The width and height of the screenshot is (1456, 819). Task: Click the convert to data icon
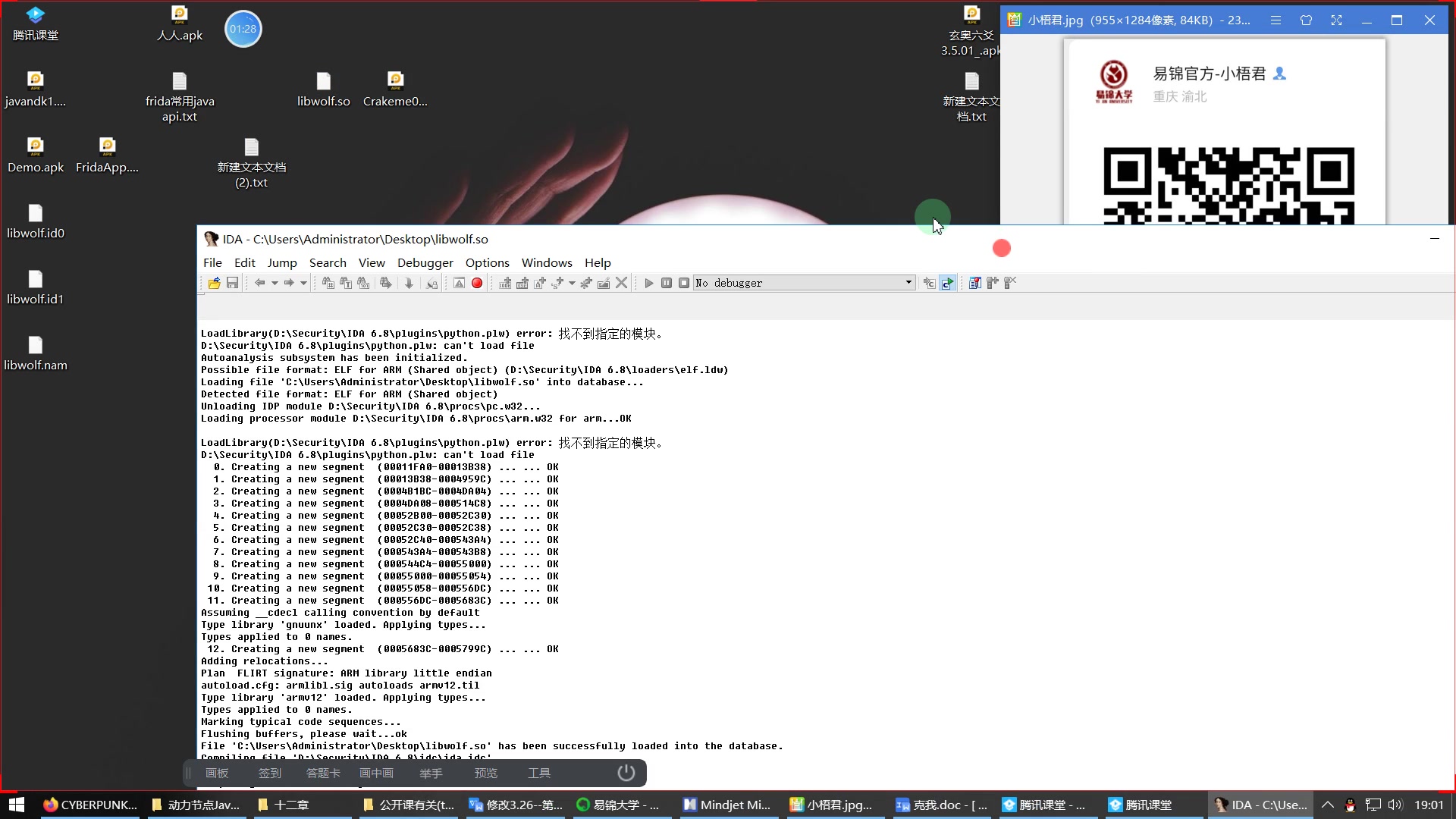522,283
